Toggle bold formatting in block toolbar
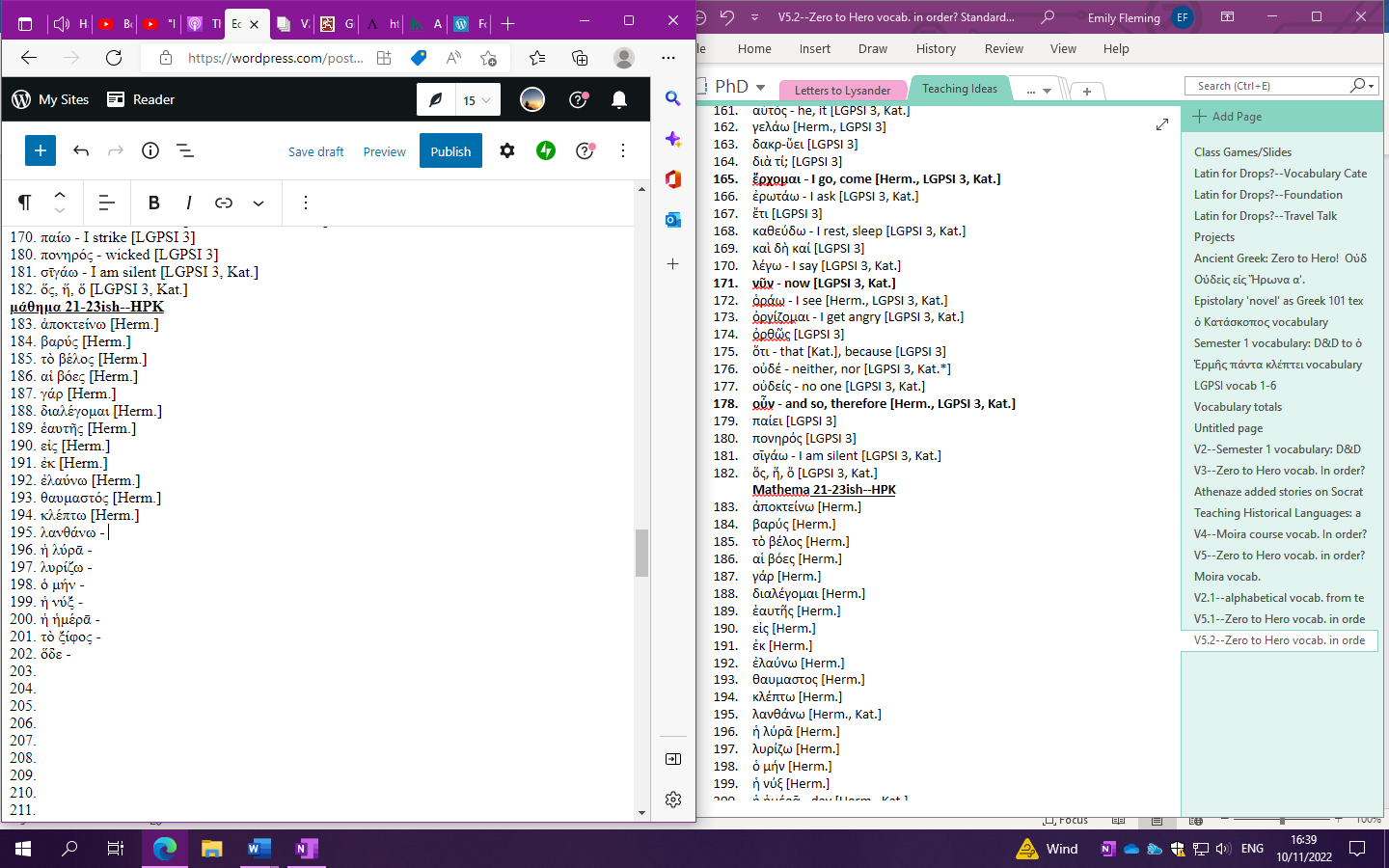Screen dimensions: 1389x868 pos(153,203)
